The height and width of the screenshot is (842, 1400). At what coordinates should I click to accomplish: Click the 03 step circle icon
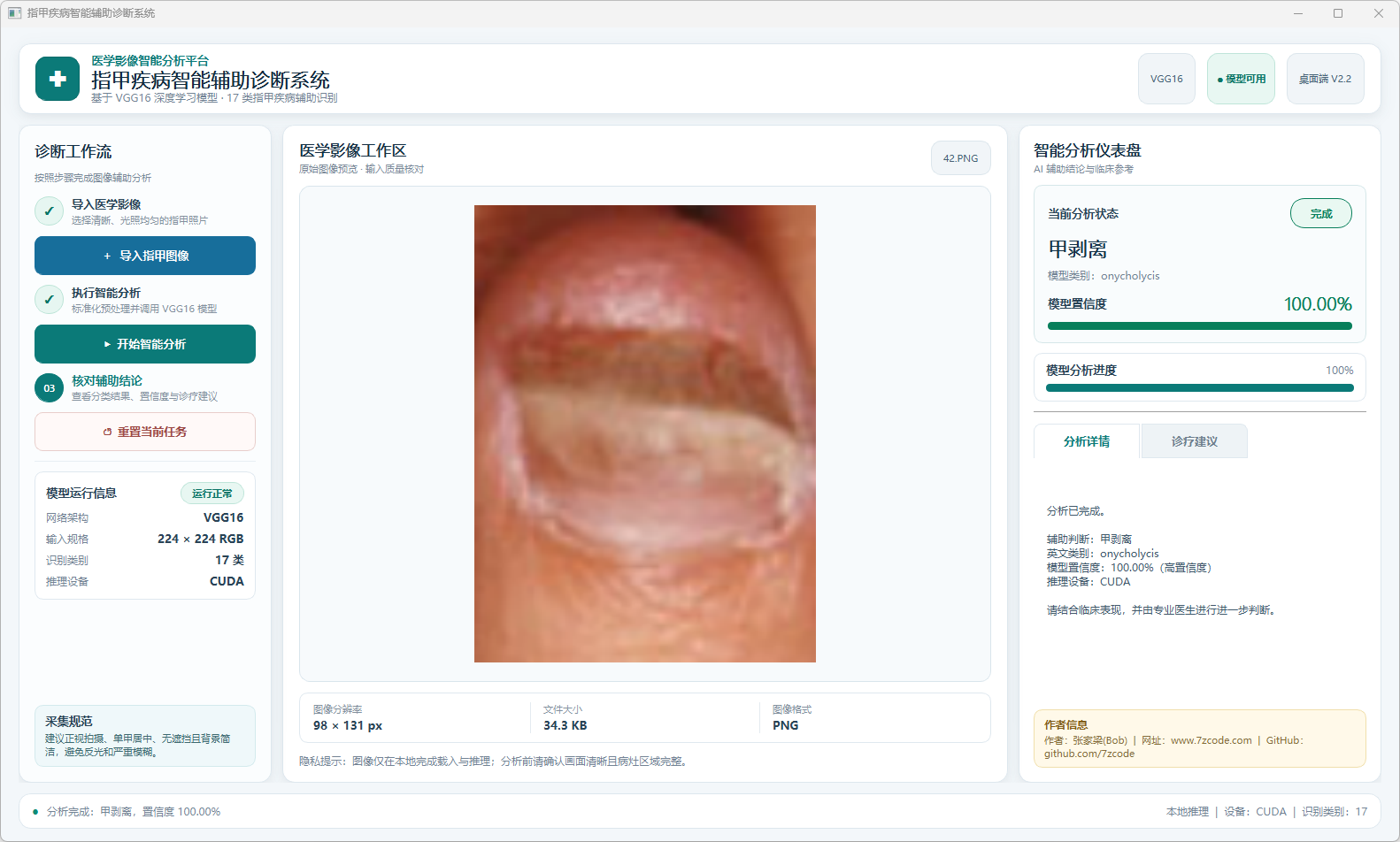click(x=49, y=388)
